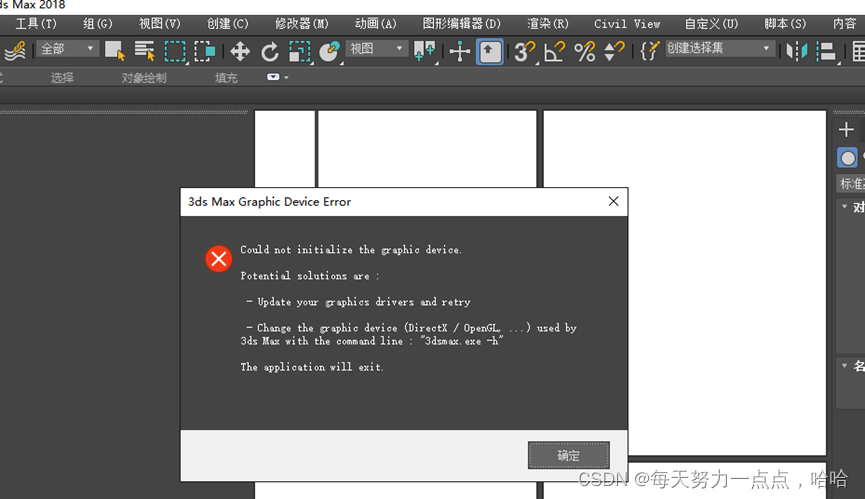Click the Open Container Explorer icon at toolbar end
The height and width of the screenshot is (499, 865).
point(858,52)
